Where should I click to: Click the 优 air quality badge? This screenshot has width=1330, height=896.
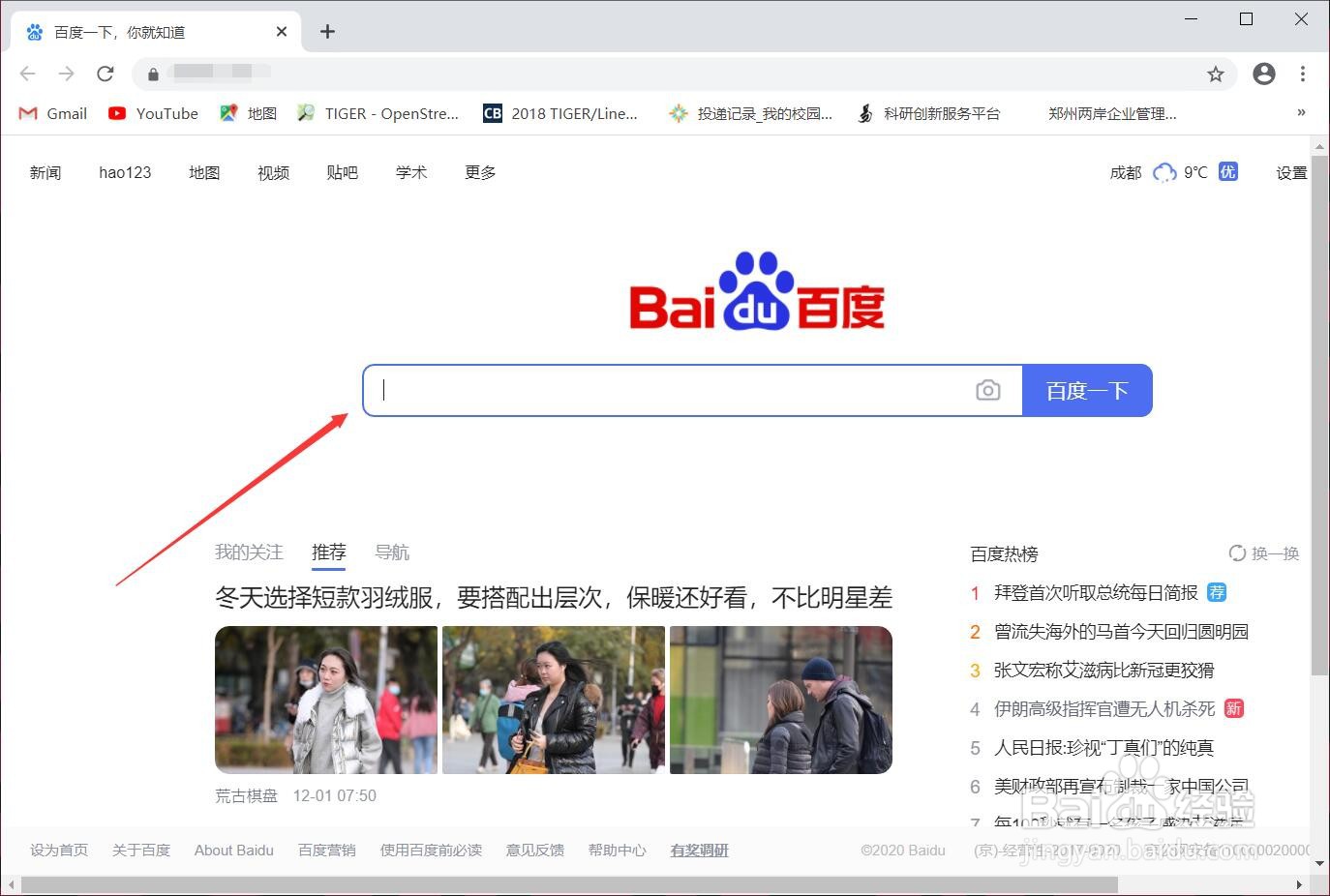click(1228, 171)
